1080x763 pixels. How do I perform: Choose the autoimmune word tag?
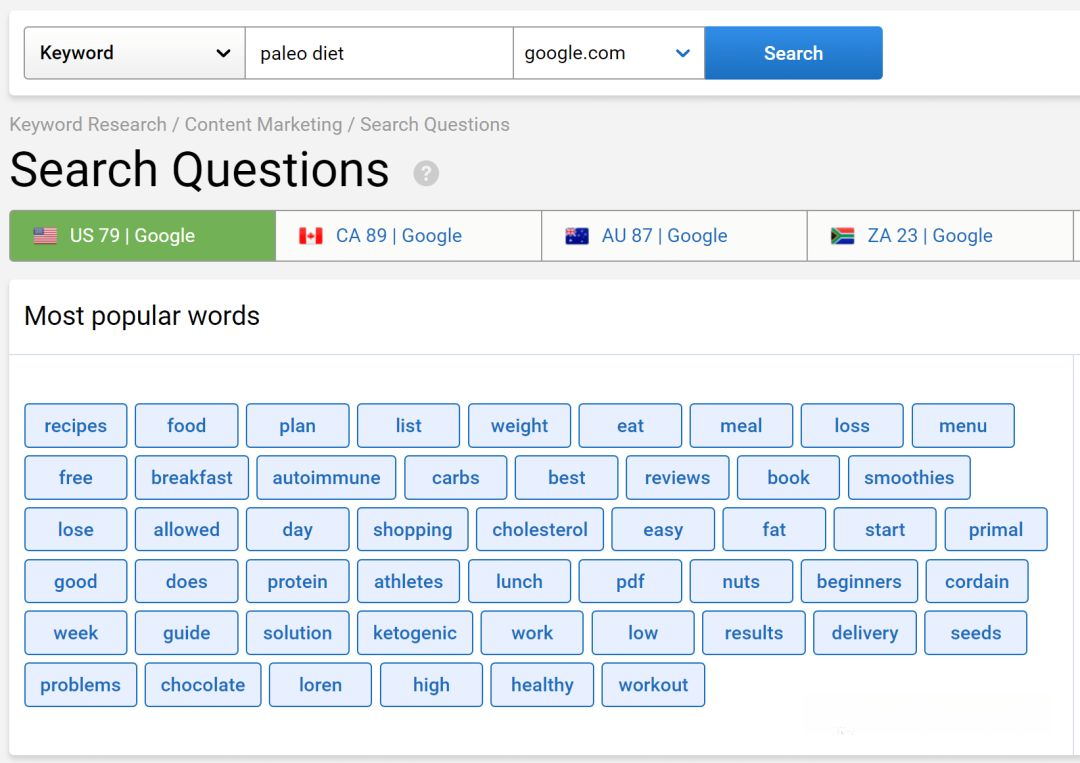(x=326, y=478)
